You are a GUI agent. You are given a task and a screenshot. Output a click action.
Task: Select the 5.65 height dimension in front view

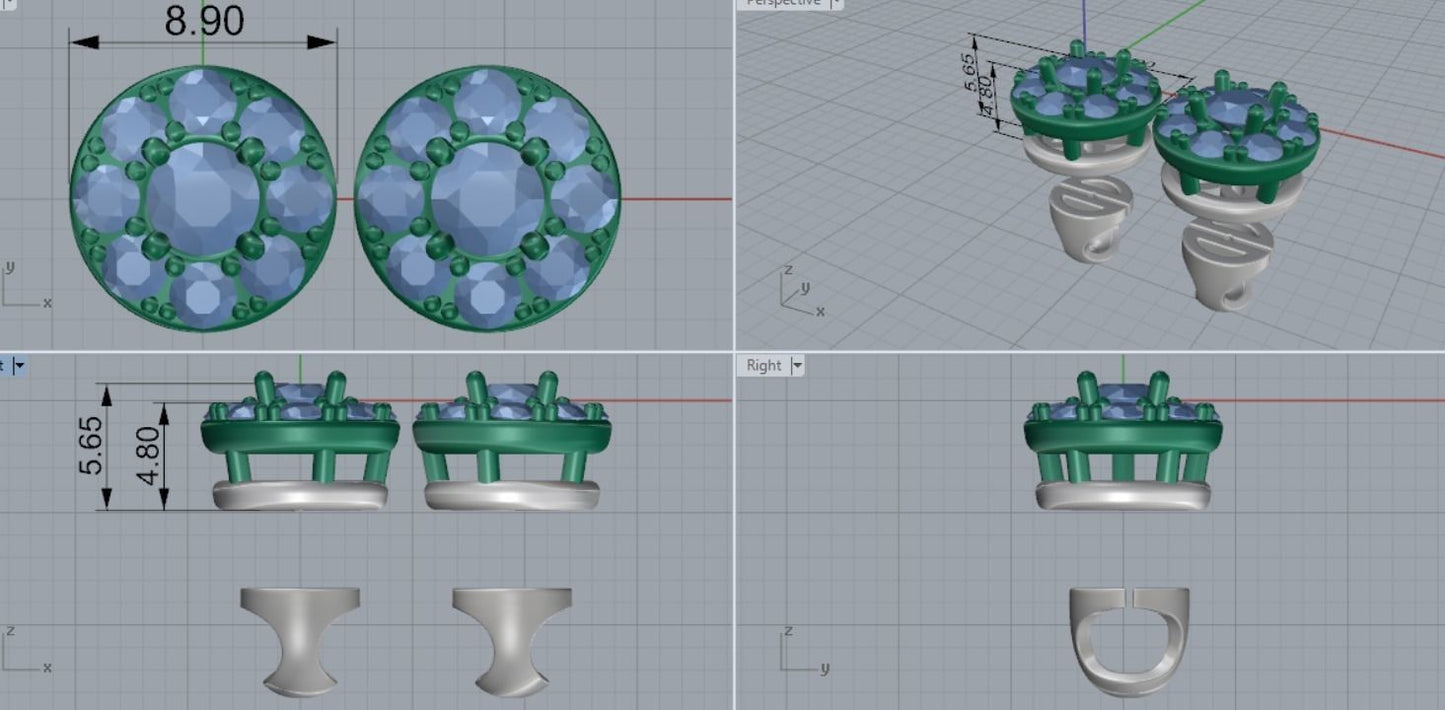[91, 446]
